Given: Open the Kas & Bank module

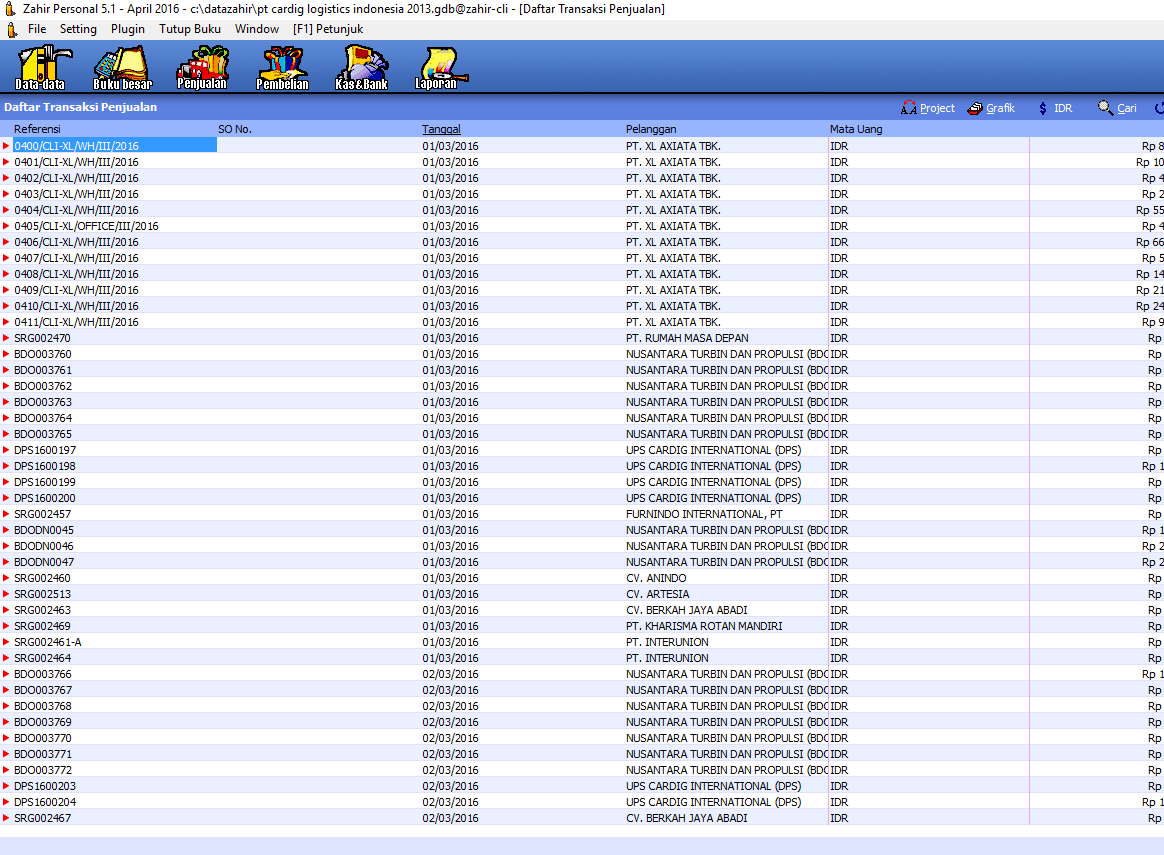Looking at the screenshot, I should coord(362,68).
